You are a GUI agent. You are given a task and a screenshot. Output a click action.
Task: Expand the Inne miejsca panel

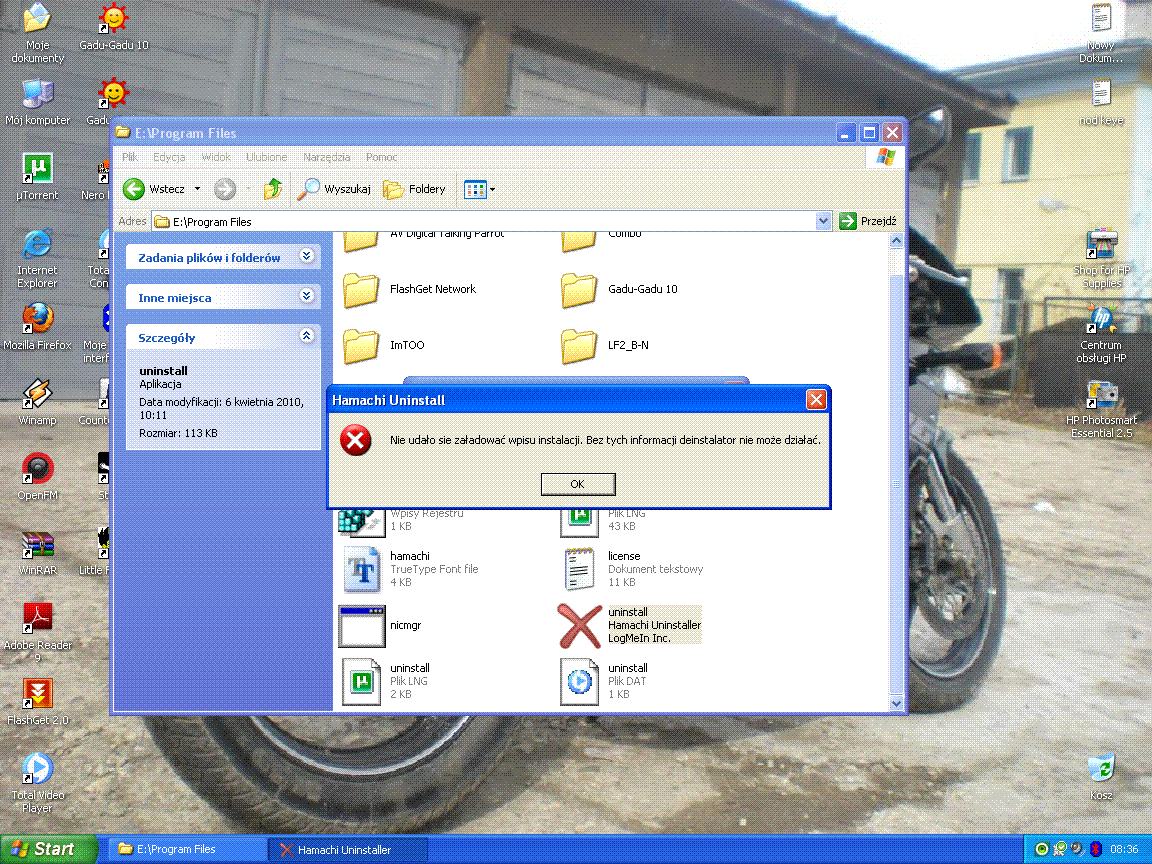click(307, 296)
